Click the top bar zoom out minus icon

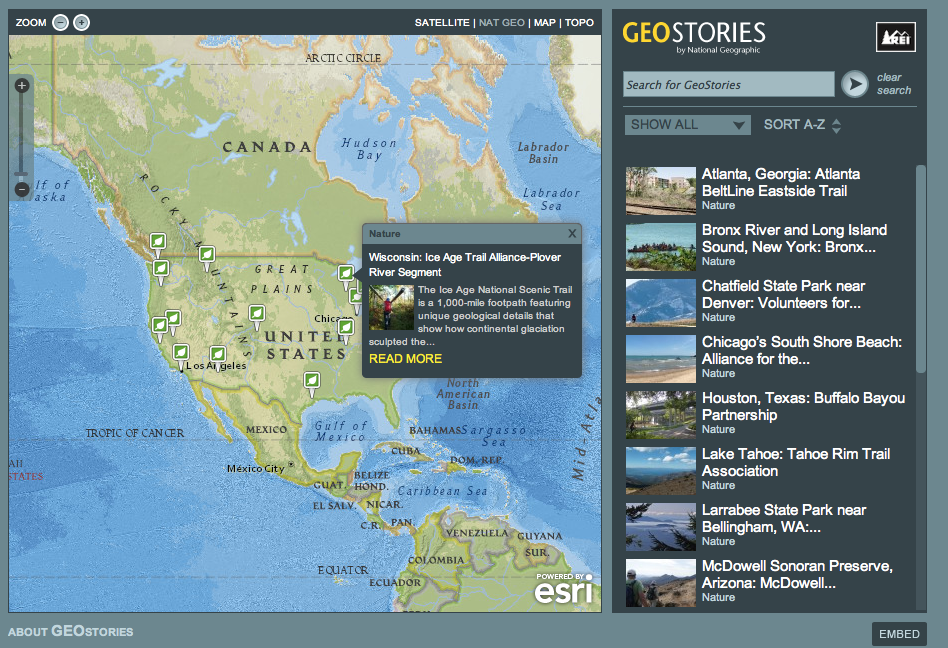pyautogui.click(x=60, y=23)
